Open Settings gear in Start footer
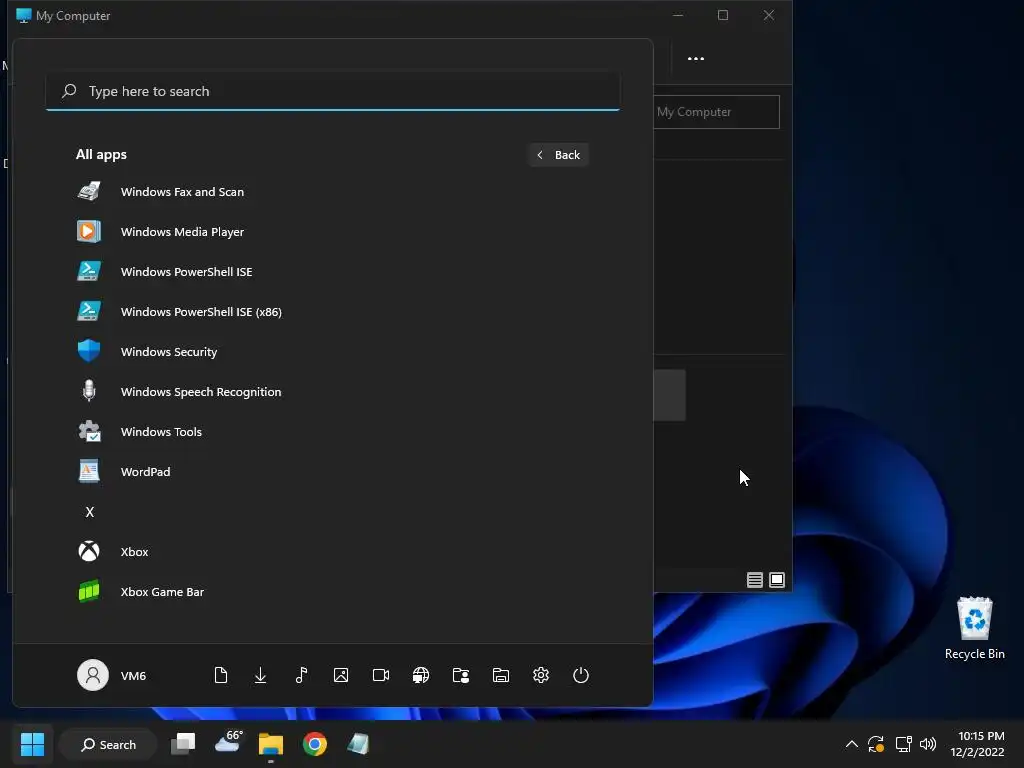This screenshot has width=1024, height=768. [x=541, y=675]
